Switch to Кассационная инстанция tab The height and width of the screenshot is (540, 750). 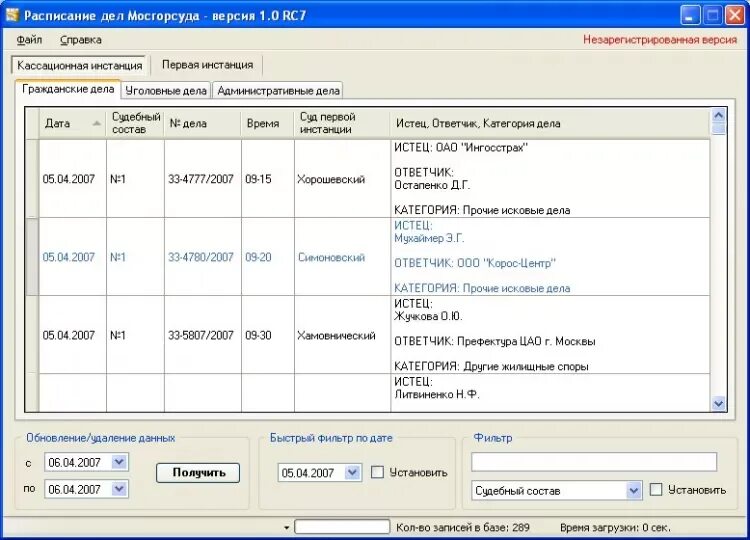[79, 65]
